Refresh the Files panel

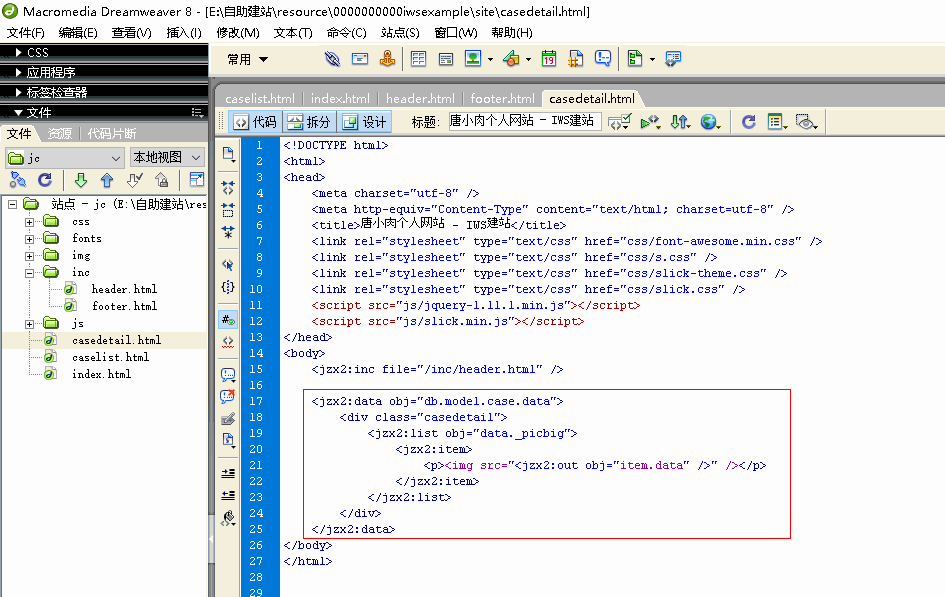point(45,180)
